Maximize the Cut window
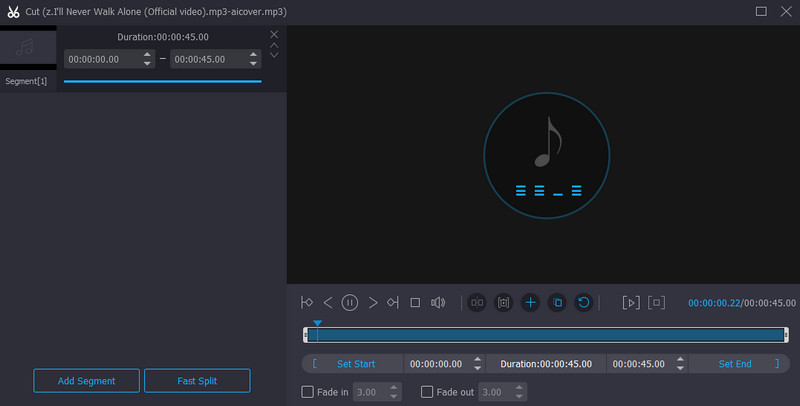The height and width of the screenshot is (406, 800). click(761, 11)
